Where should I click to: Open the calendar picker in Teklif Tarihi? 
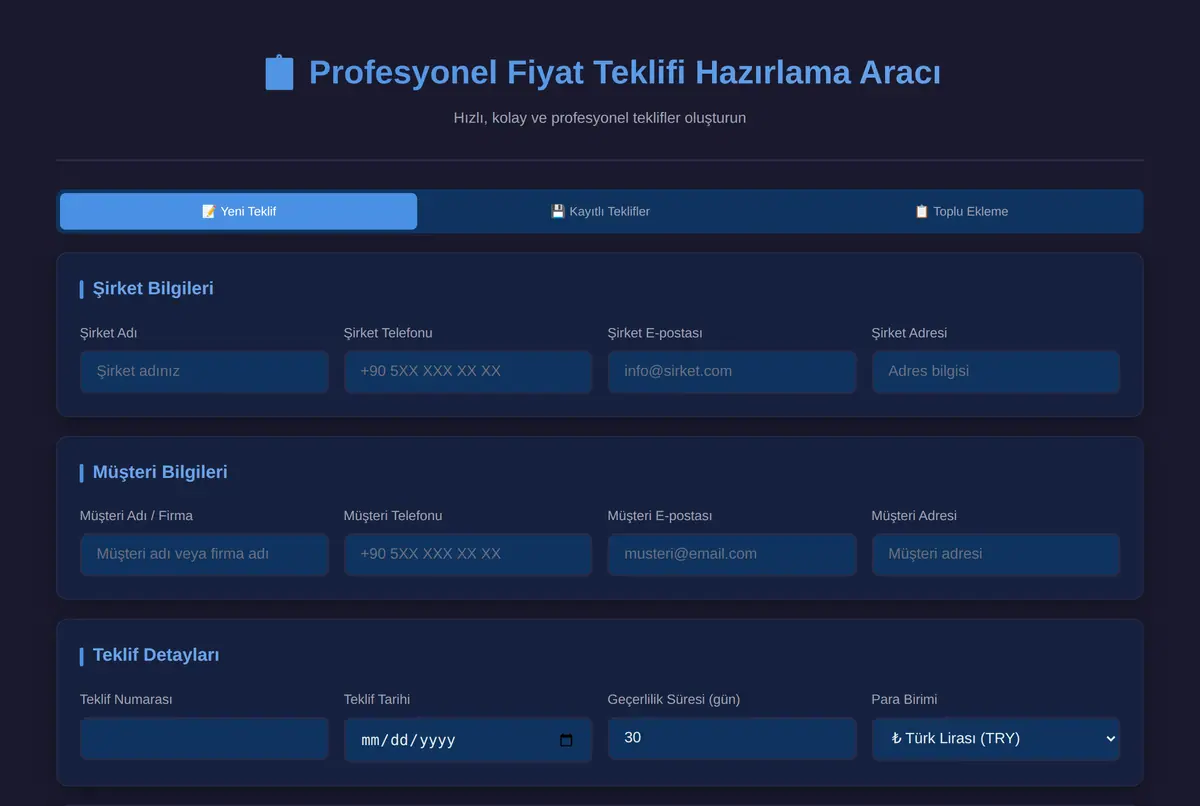coord(566,741)
